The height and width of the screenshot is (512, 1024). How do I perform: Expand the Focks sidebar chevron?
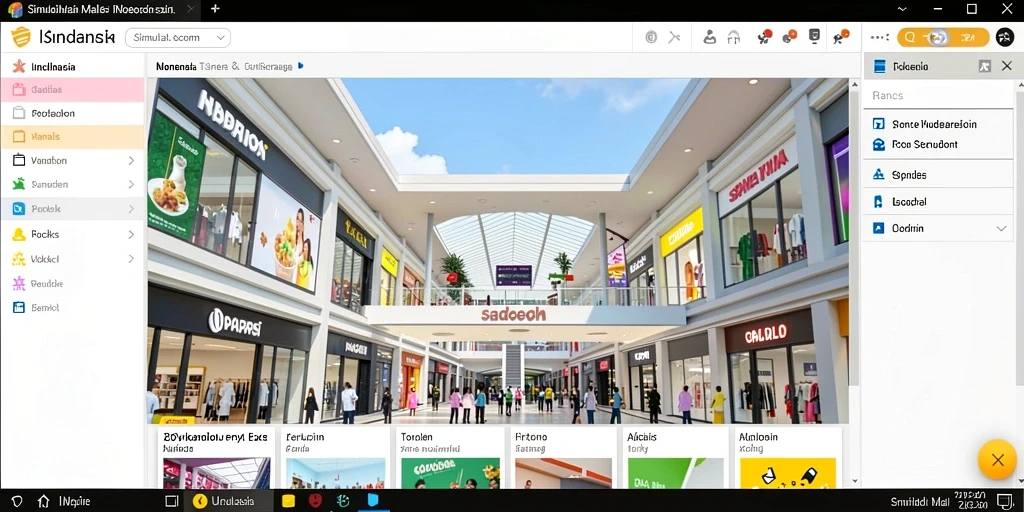click(x=131, y=234)
